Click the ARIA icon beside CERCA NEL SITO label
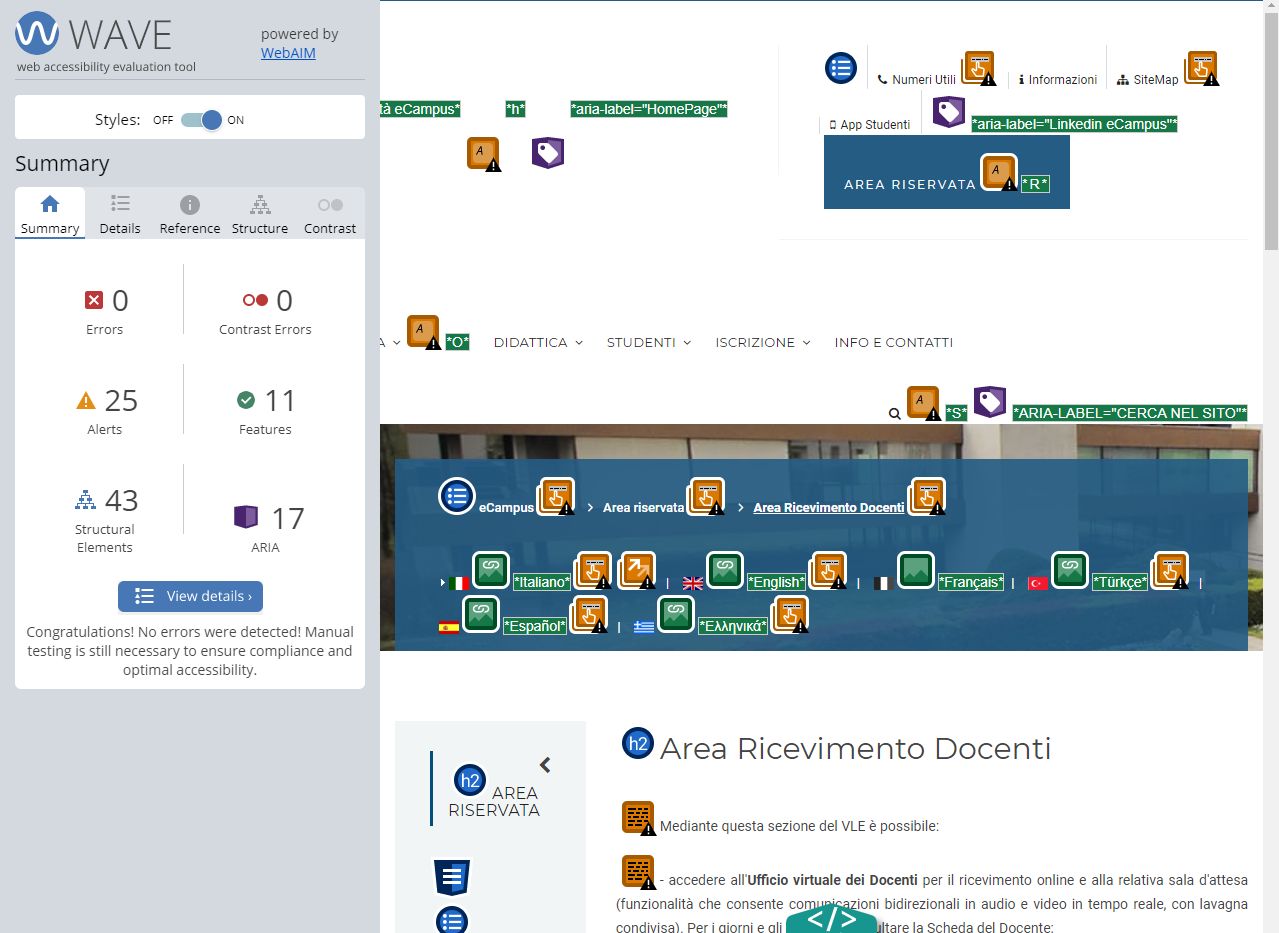Image resolution: width=1279 pixels, height=933 pixels. (990, 402)
